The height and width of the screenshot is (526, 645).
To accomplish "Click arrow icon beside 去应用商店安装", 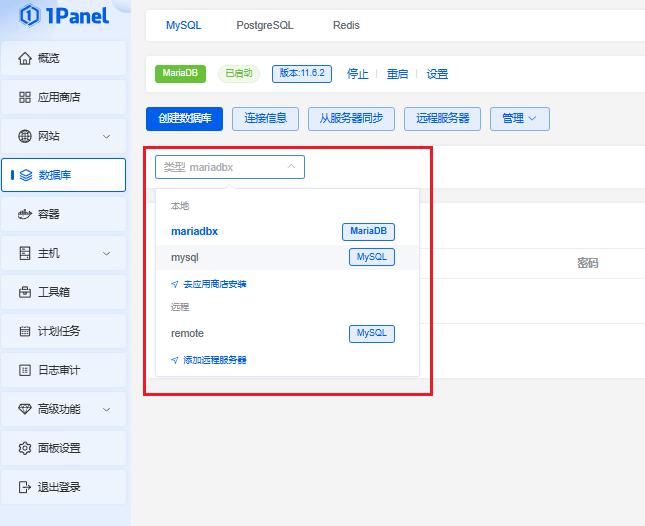I will coord(175,284).
